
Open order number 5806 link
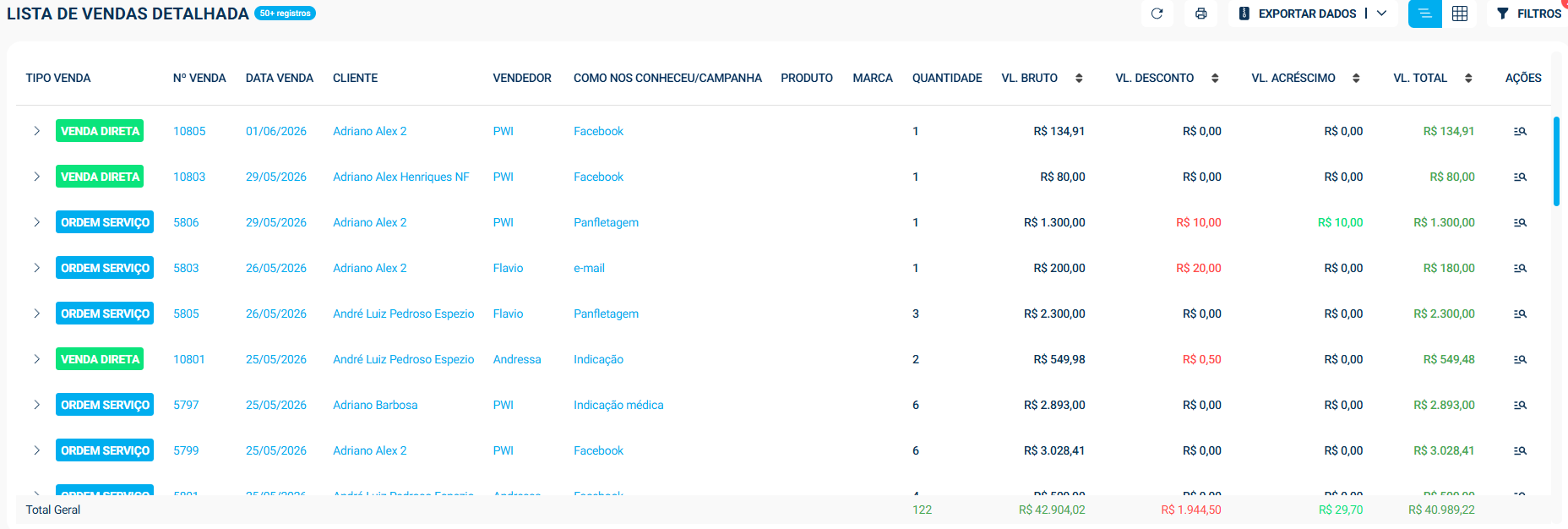point(186,222)
